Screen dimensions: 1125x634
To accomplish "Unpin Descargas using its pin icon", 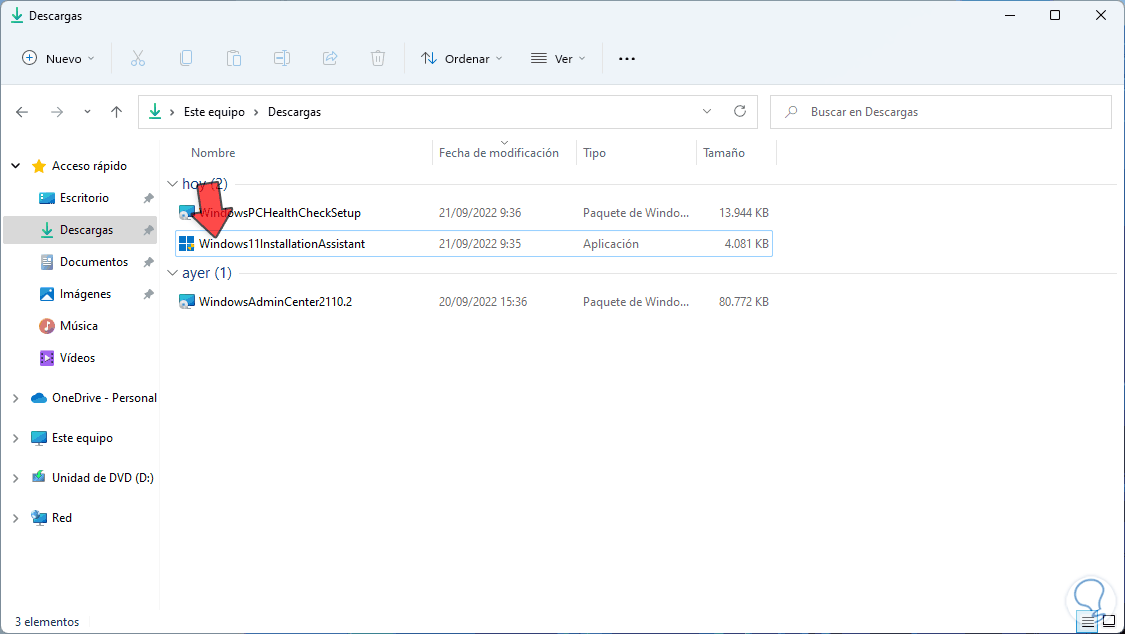I will click(x=149, y=230).
